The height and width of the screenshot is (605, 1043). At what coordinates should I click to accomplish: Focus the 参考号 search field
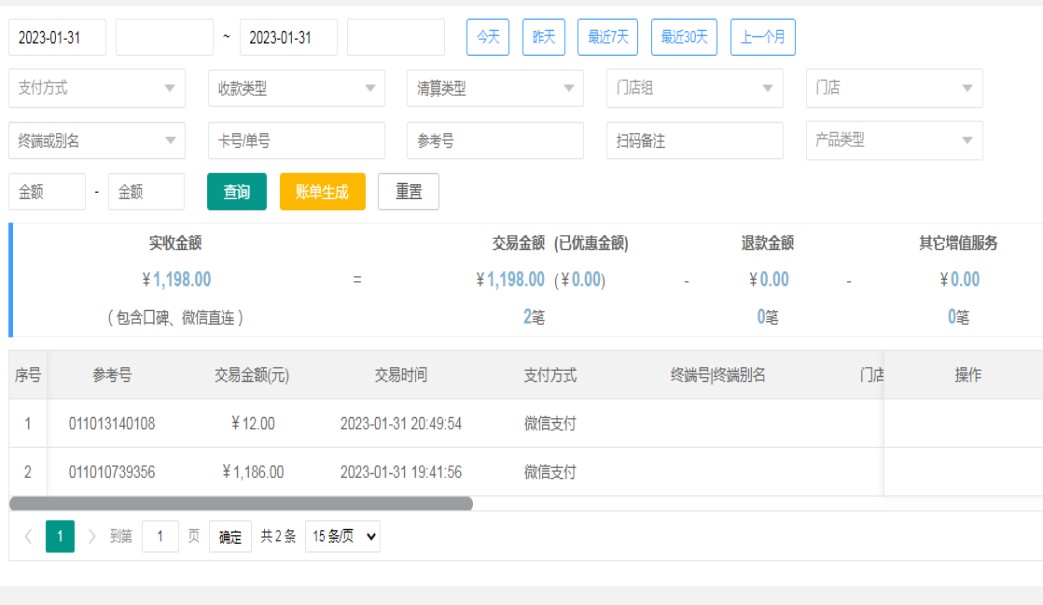tap(495, 141)
